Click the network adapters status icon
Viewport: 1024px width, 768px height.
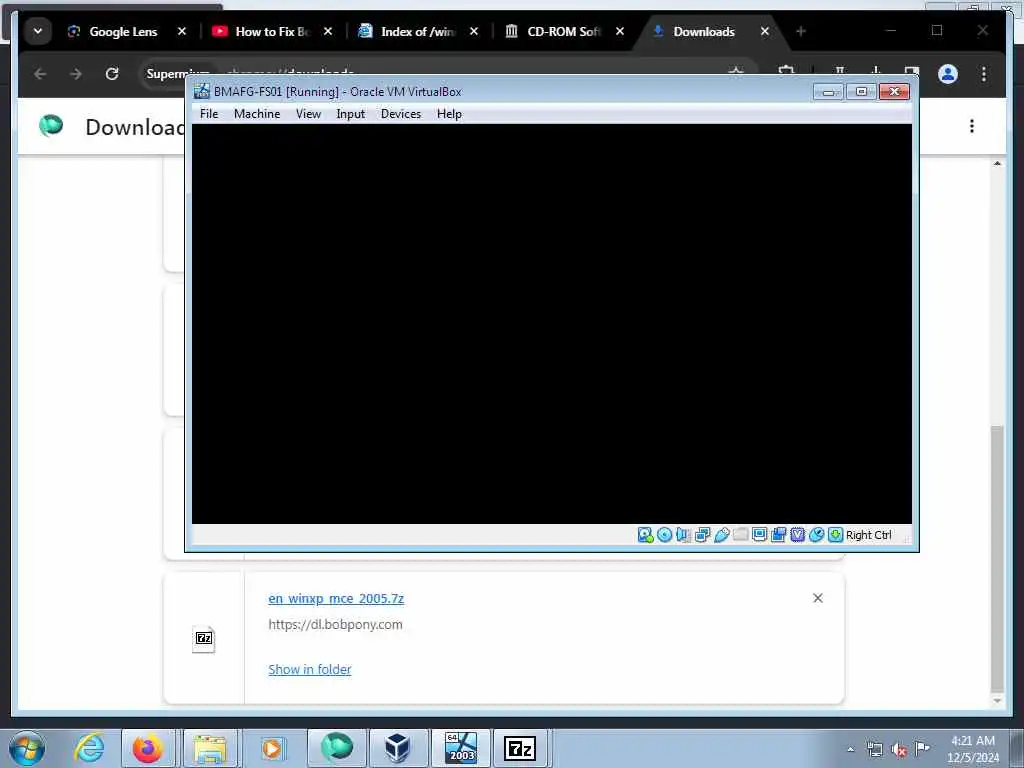(x=702, y=535)
